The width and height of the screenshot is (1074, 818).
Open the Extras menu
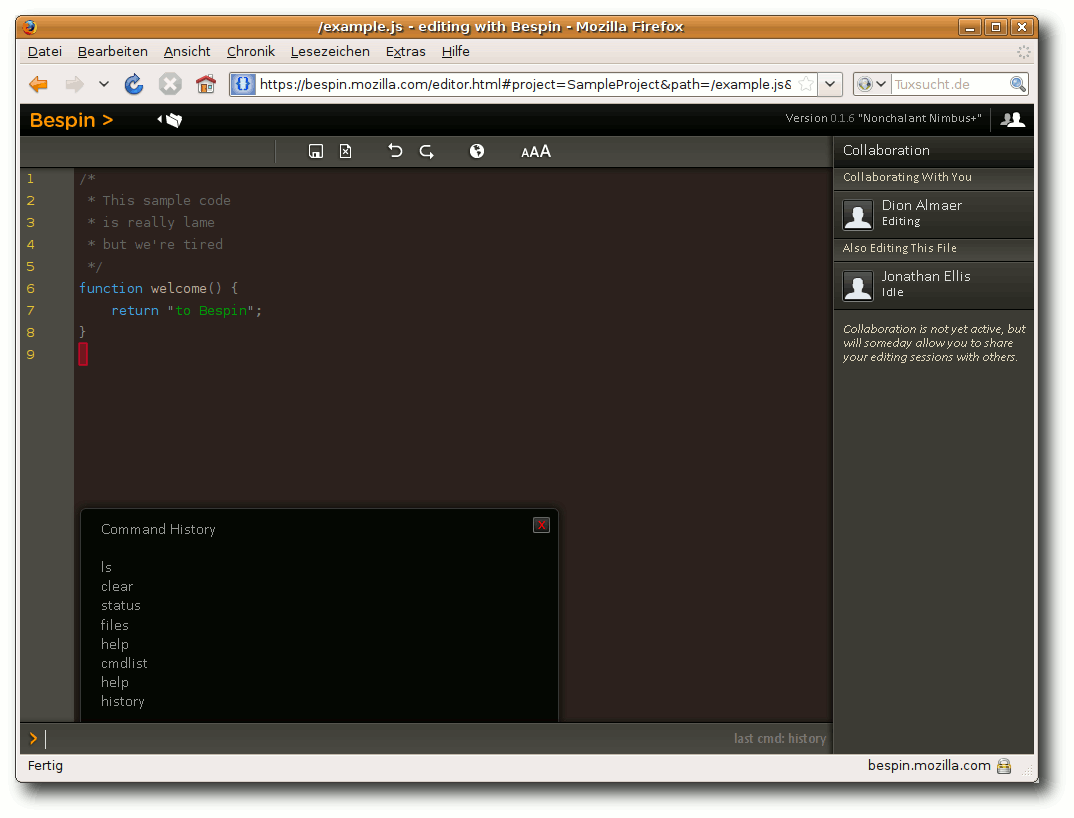click(405, 51)
